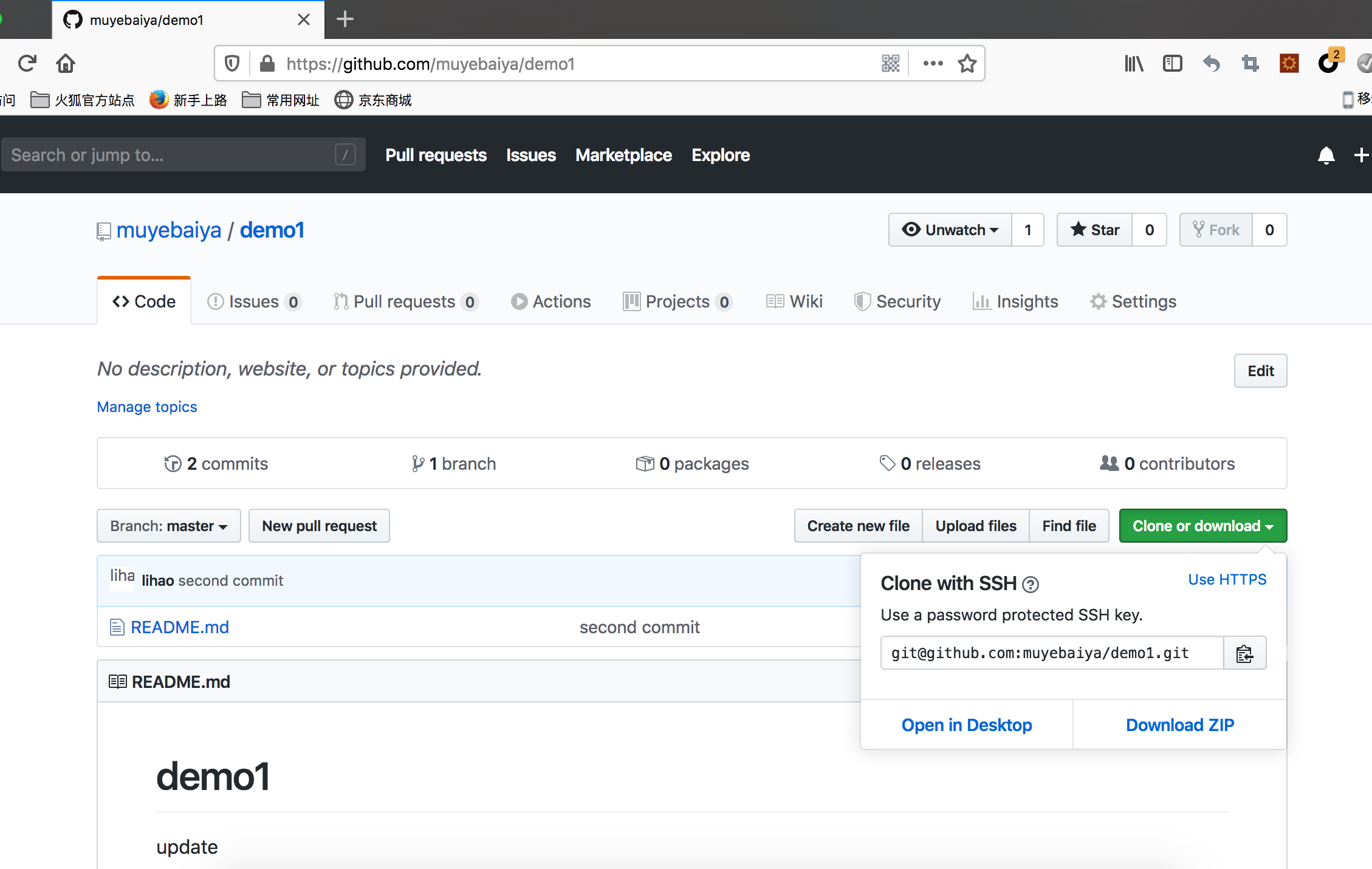Click the undo arrow toolbar extension icon
Screen dimensions: 1372x869
1211,63
